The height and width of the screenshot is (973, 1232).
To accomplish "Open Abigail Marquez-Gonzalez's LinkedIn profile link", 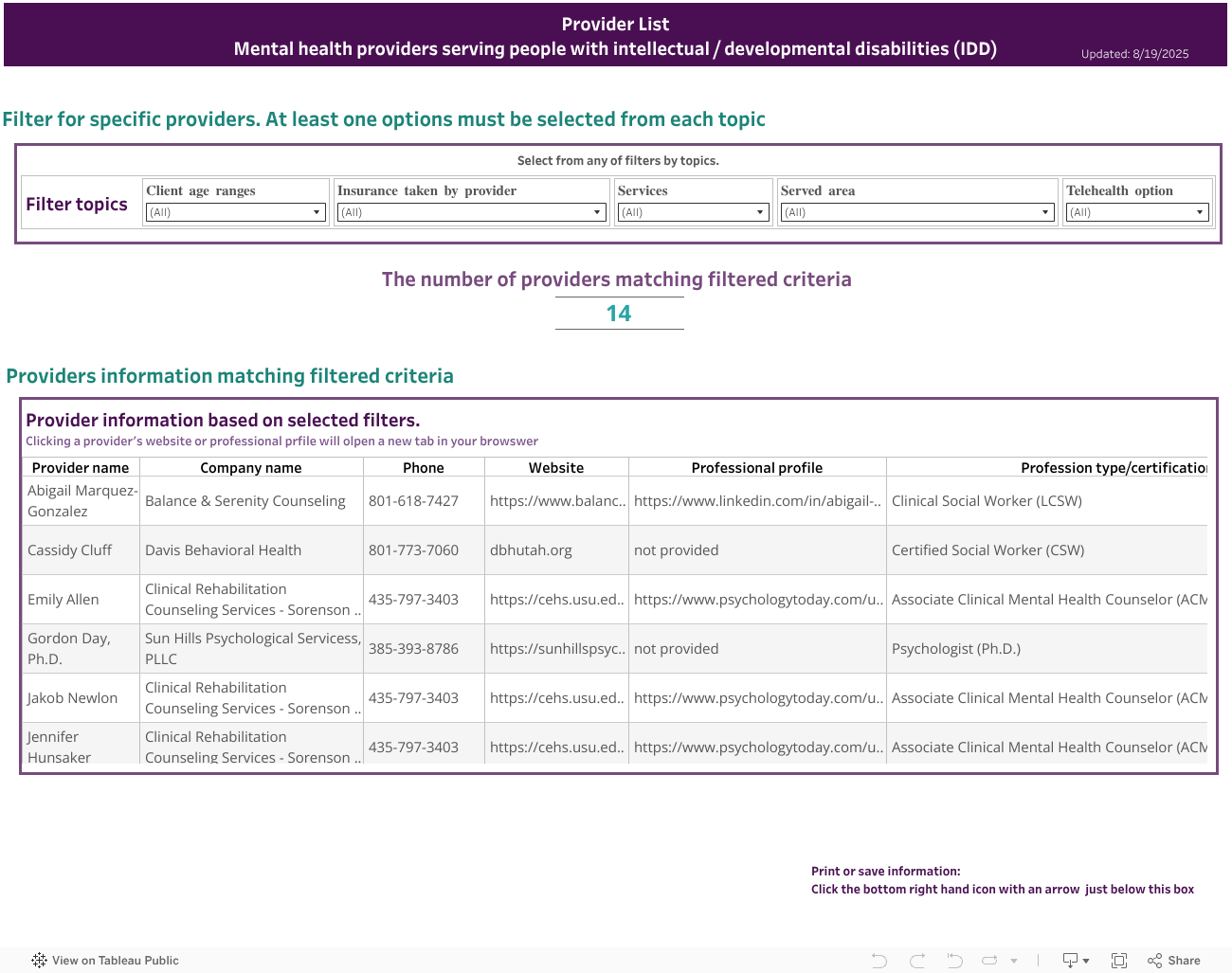I will (x=757, y=501).
